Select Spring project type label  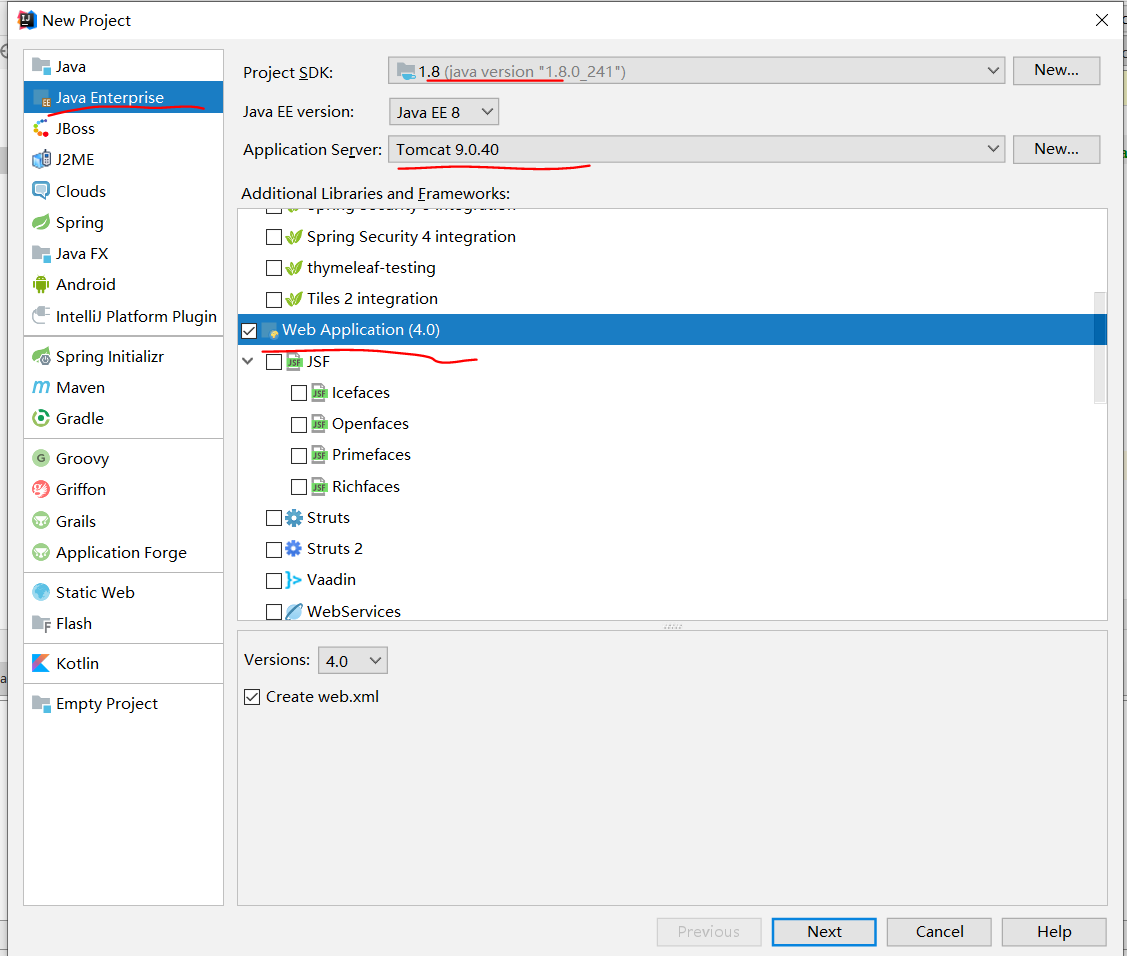(x=80, y=223)
